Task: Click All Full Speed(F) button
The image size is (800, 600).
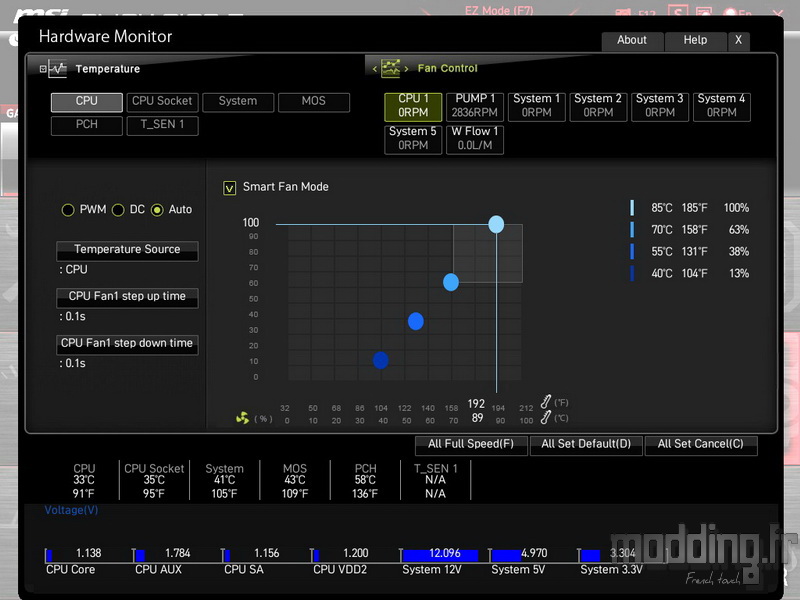Action: pyautogui.click(x=471, y=444)
